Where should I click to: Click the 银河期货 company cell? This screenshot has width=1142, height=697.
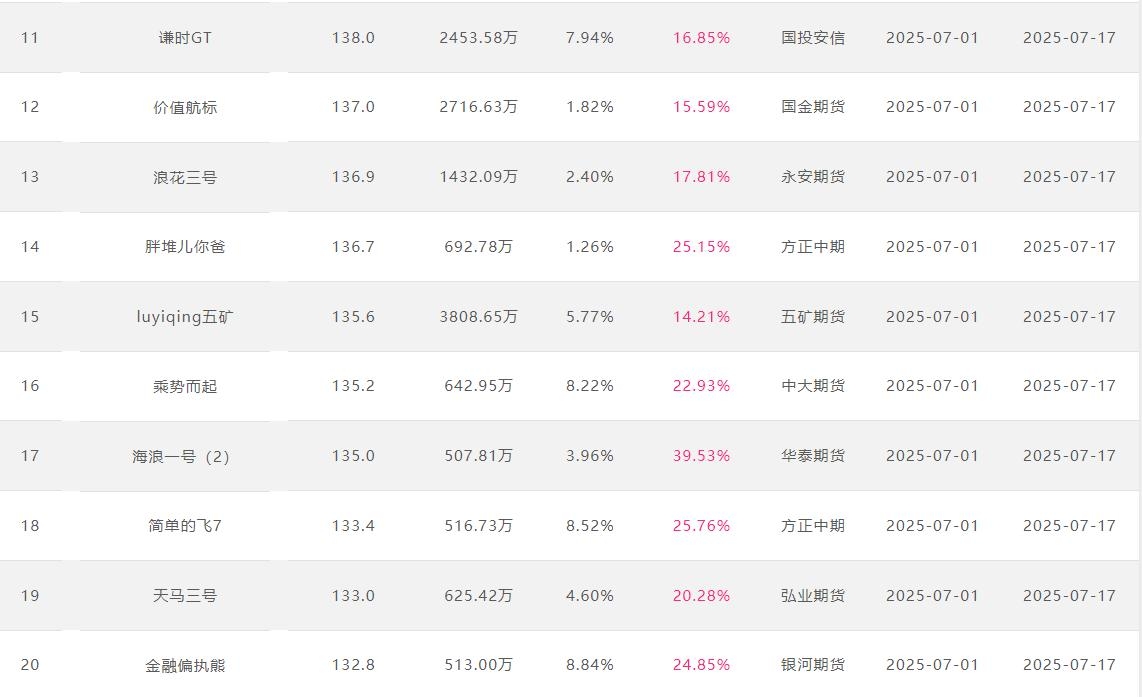click(813, 665)
